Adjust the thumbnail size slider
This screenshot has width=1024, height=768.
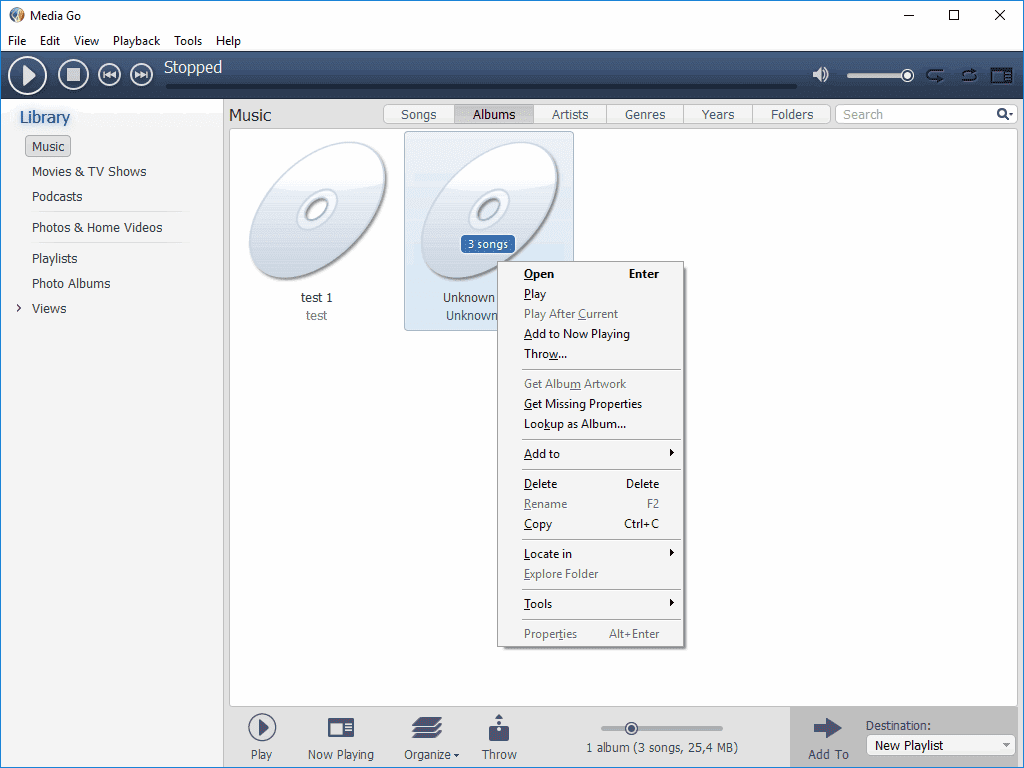pos(631,728)
